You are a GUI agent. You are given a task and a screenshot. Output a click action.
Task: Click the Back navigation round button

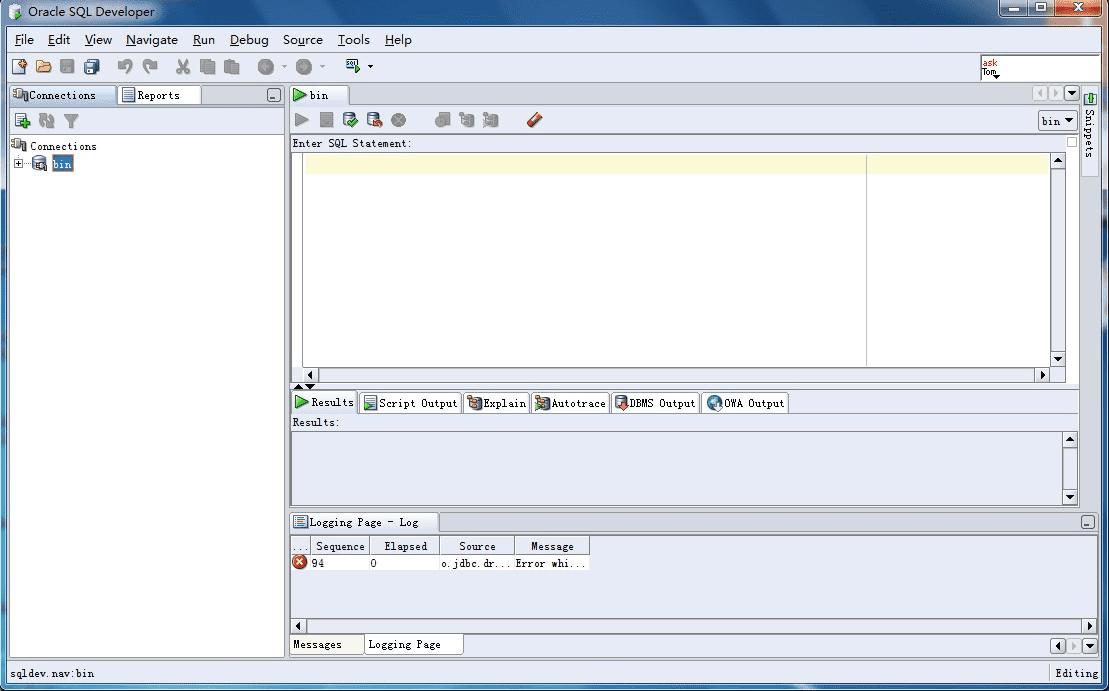click(x=266, y=66)
